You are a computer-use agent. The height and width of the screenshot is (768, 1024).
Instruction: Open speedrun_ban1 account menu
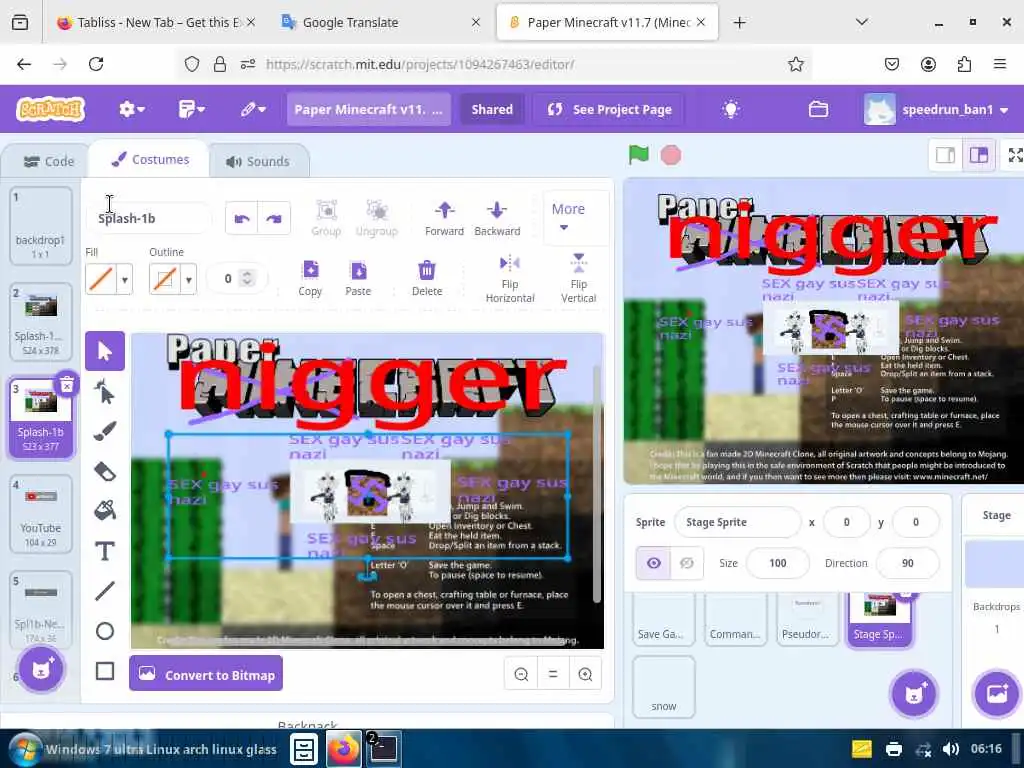point(936,109)
